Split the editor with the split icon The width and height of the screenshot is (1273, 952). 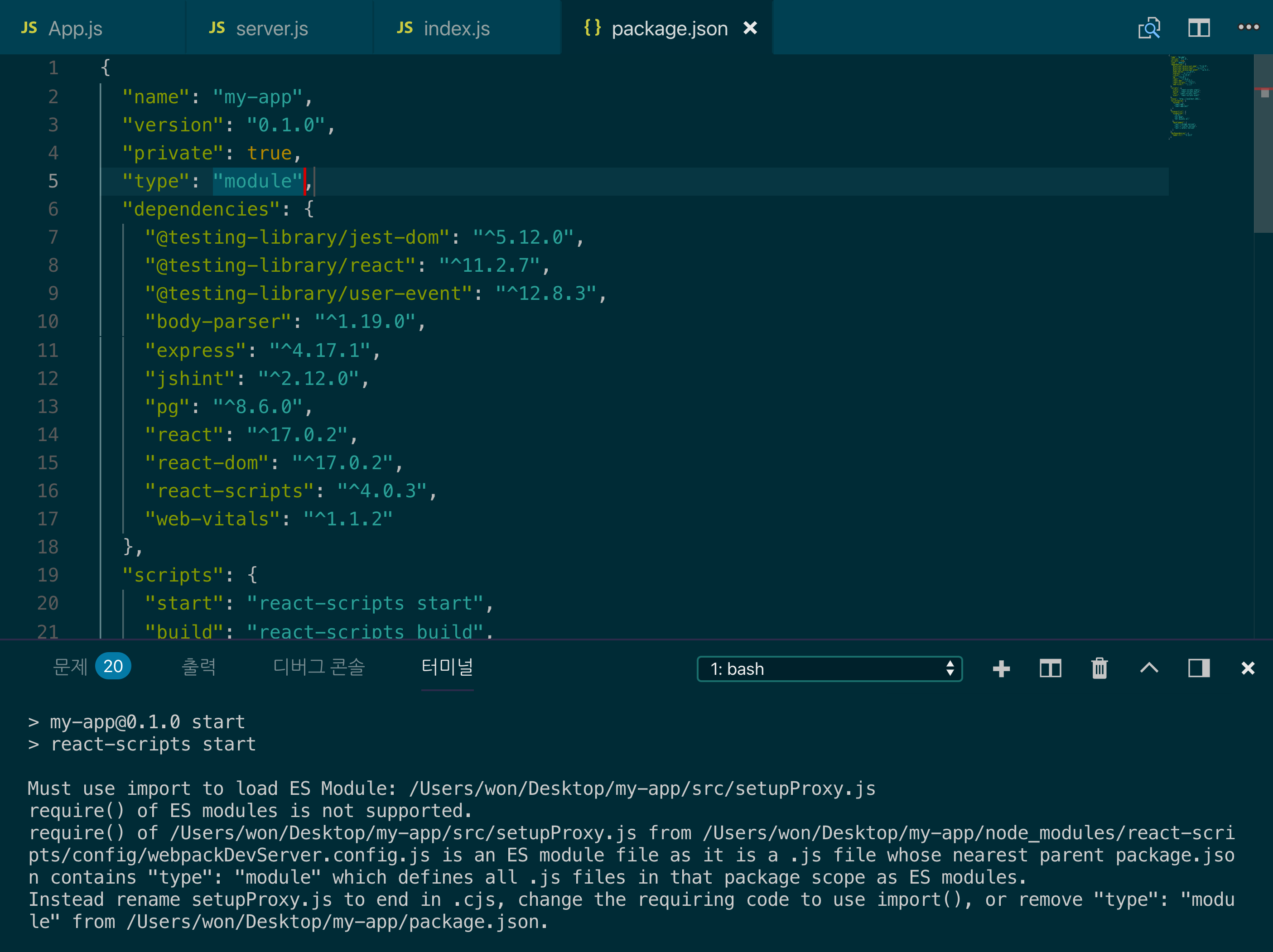pos(1199,28)
